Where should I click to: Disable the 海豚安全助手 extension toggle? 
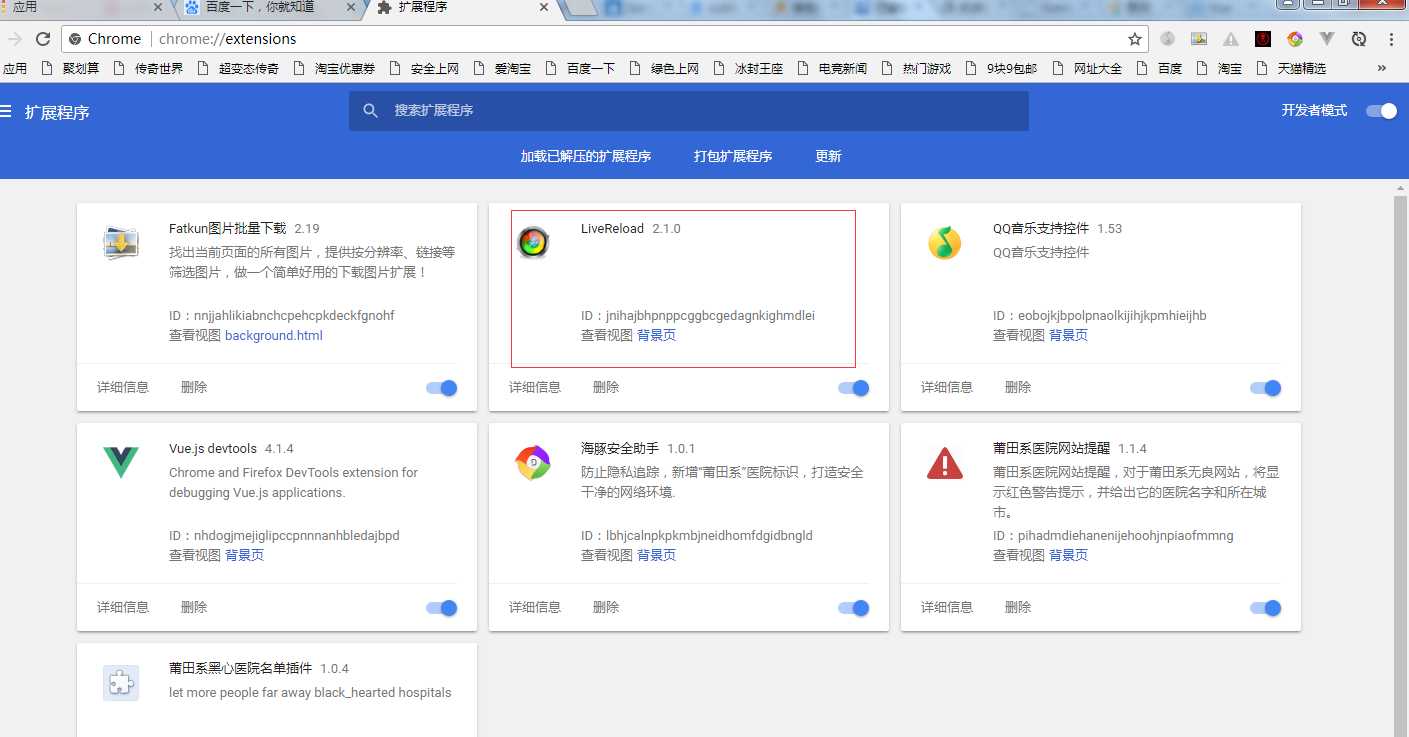click(x=854, y=608)
